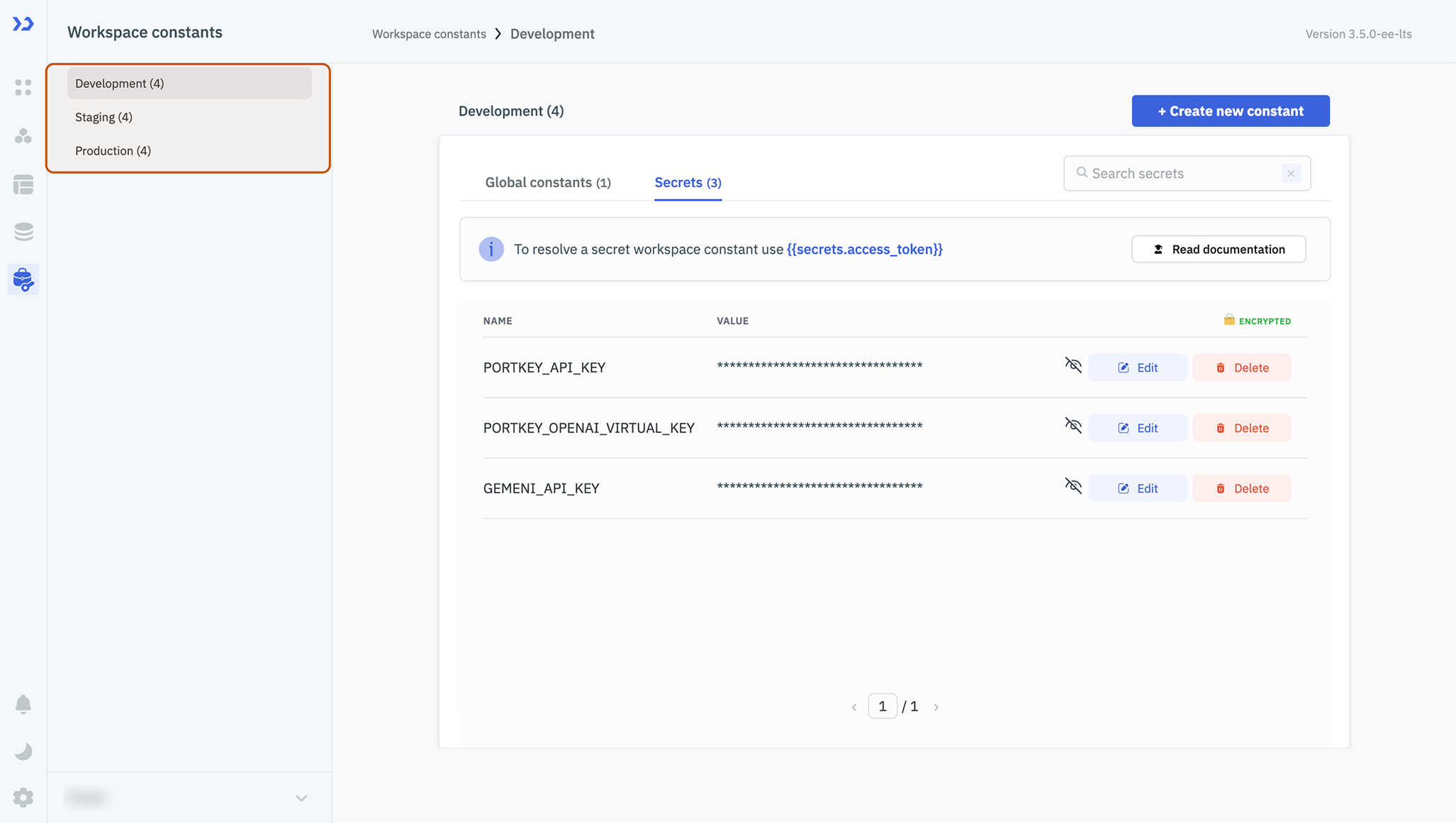1456x823 pixels.
Task: Select the Staging environment
Action: [x=103, y=116]
